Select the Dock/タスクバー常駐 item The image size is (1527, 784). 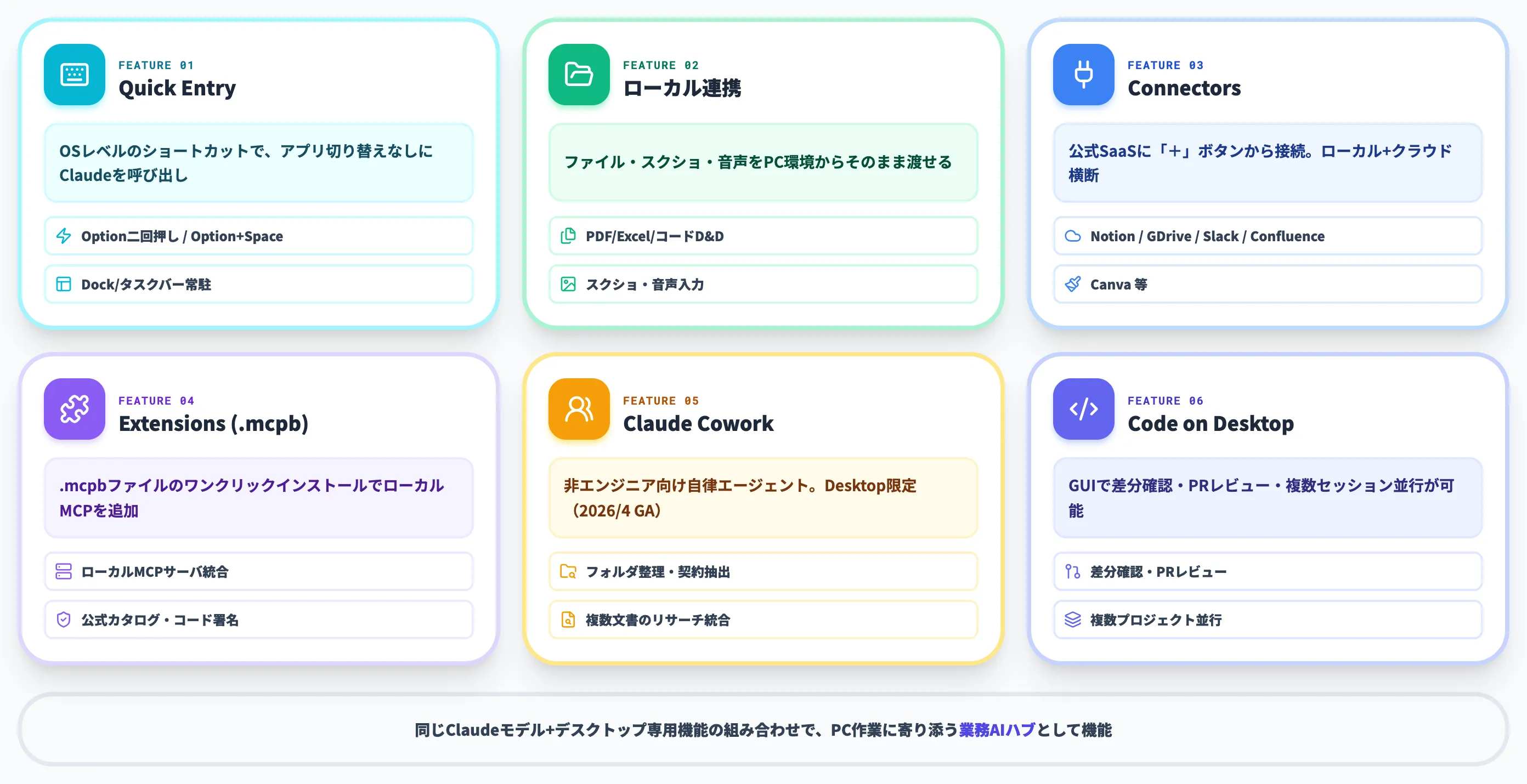click(258, 285)
